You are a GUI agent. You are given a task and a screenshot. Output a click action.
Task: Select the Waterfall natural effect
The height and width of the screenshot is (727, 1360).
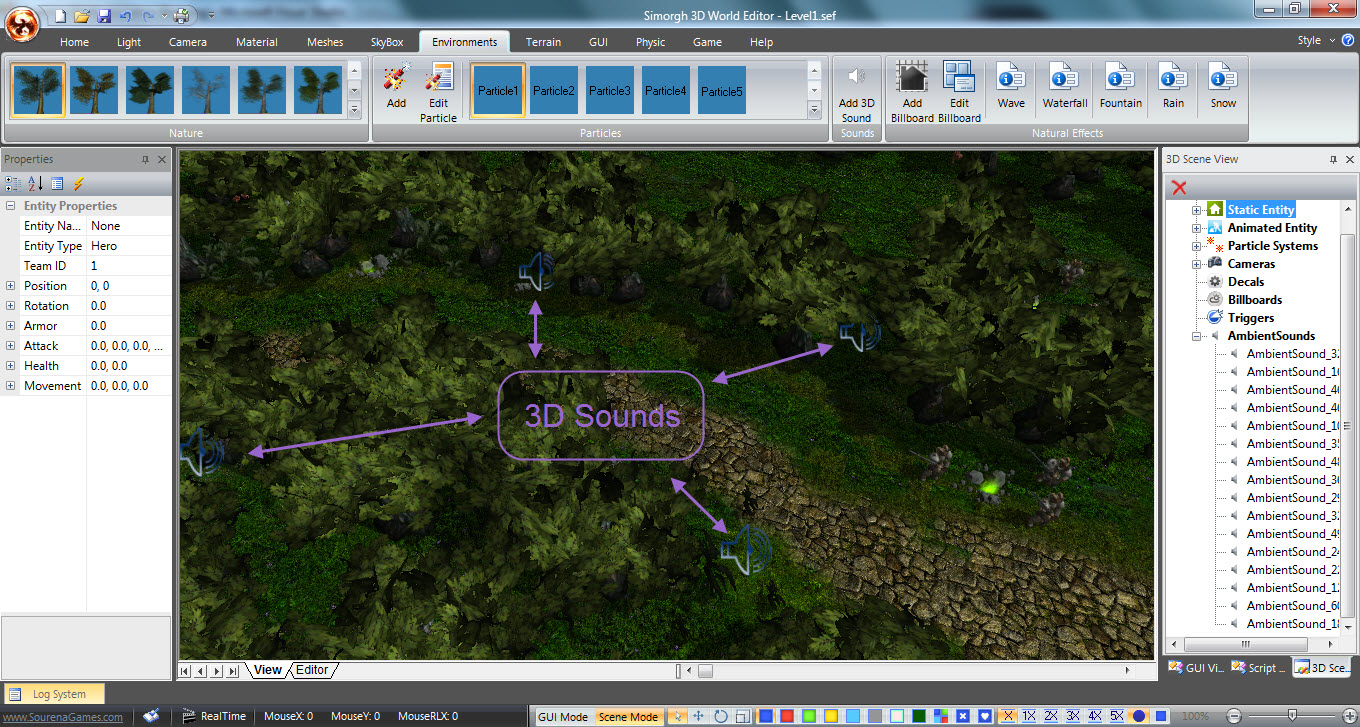click(1065, 85)
